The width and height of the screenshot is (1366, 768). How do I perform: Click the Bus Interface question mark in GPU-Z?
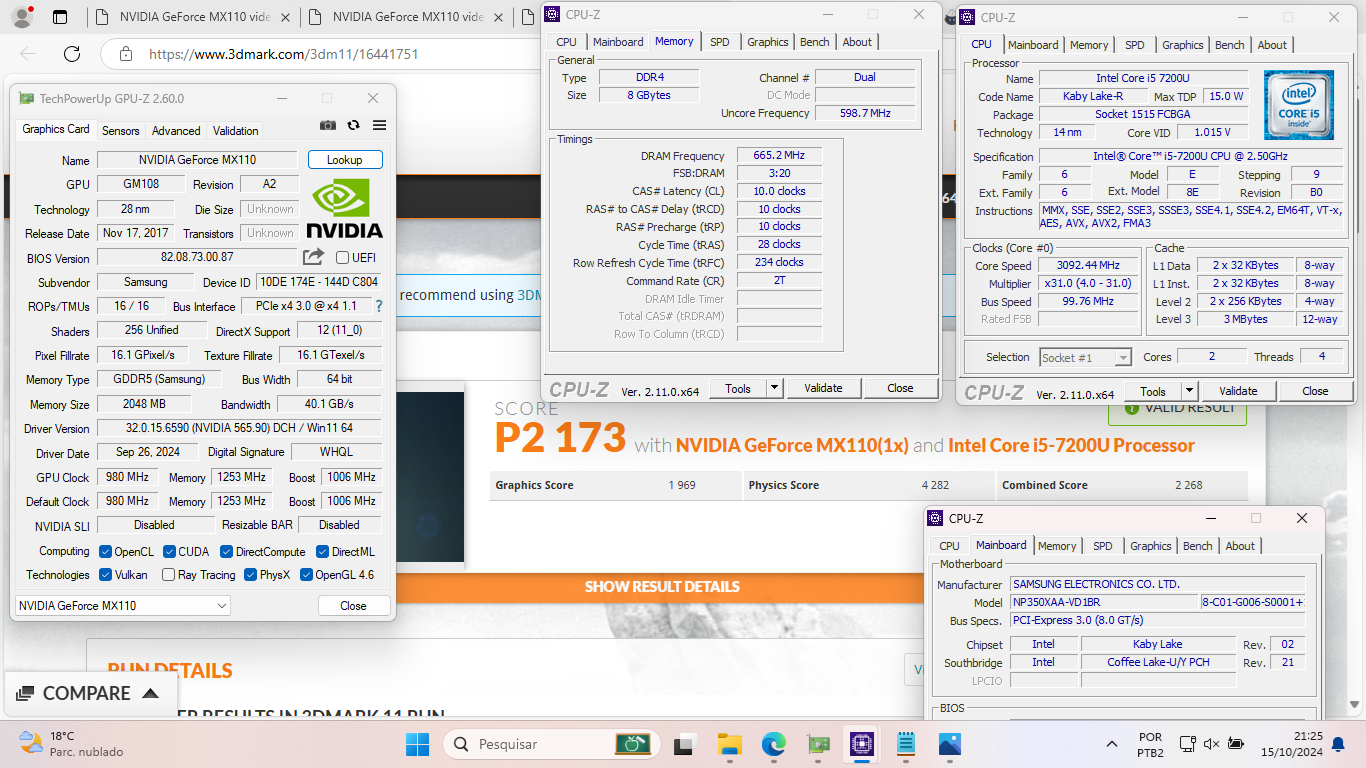pos(379,307)
